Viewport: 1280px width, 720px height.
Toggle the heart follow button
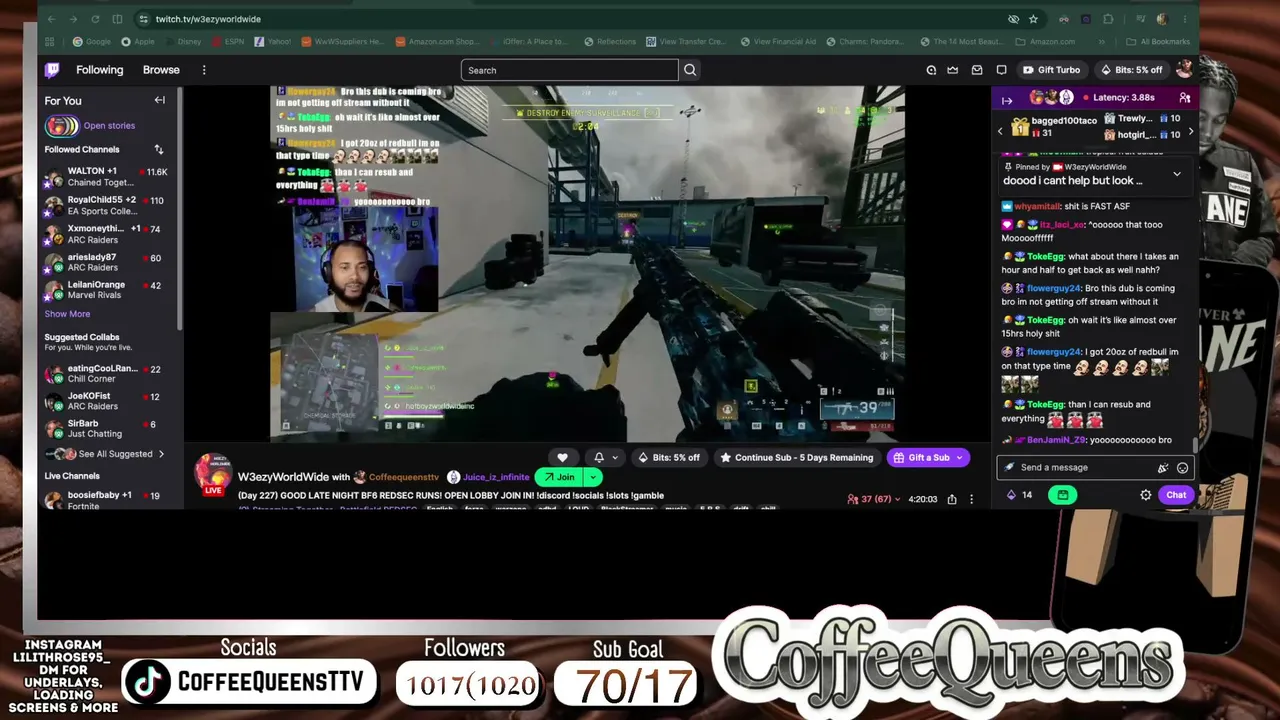click(563, 458)
